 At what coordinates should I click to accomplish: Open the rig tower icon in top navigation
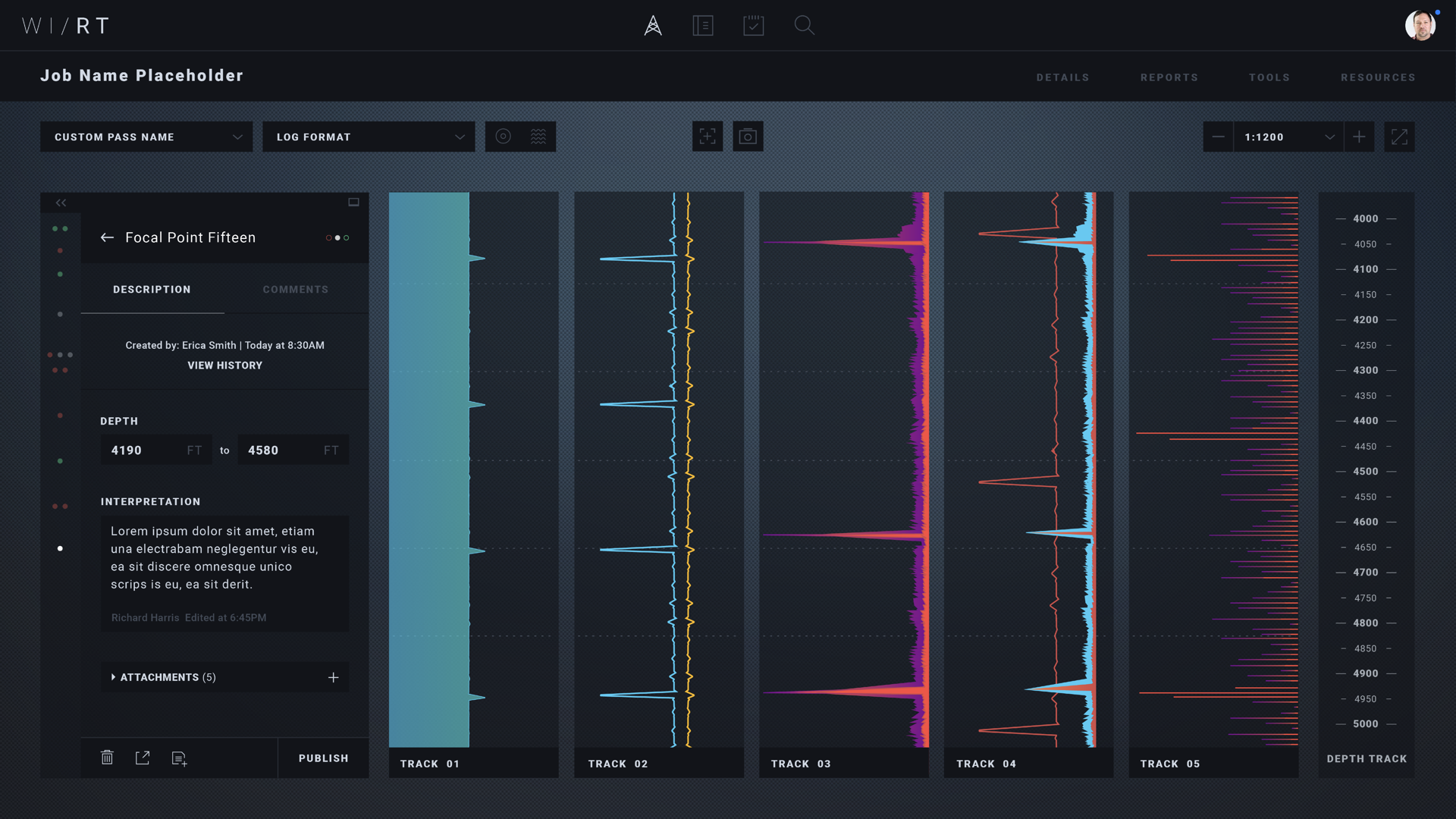[653, 26]
